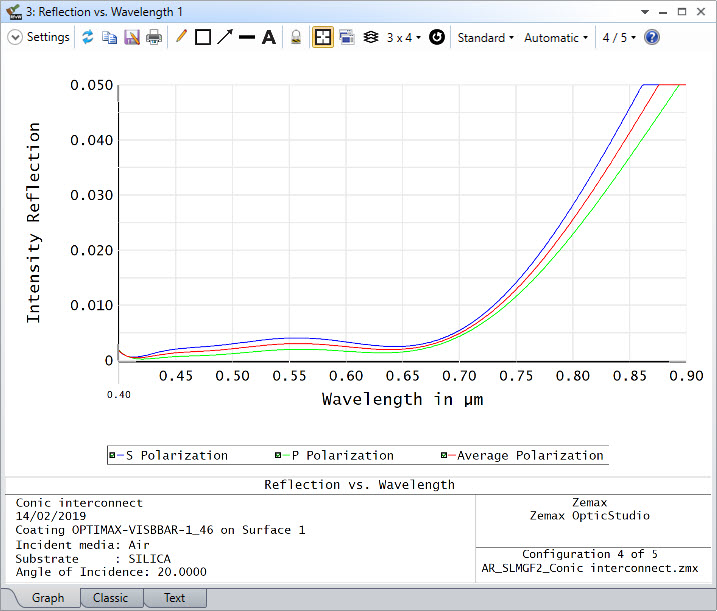Switch to the Graph tab
Screen dimensions: 717x611
(x=48, y=598)
